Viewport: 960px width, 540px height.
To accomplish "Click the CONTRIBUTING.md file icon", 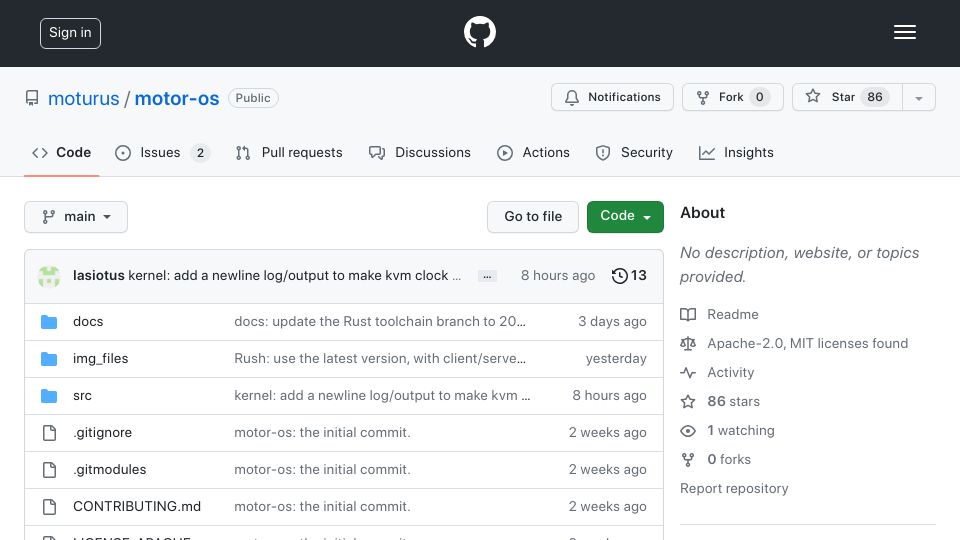I will click(50, 506).
